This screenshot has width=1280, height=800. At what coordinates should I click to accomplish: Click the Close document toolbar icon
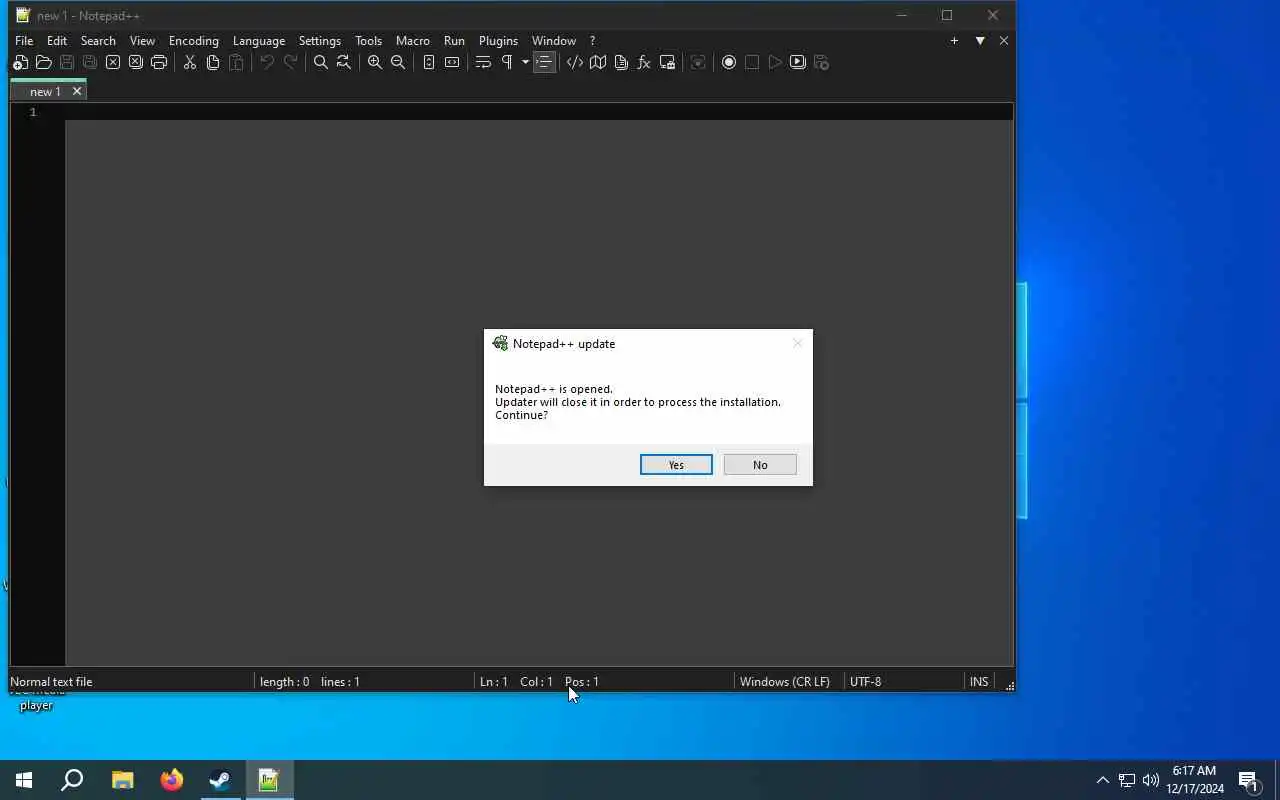coord(113,62)
